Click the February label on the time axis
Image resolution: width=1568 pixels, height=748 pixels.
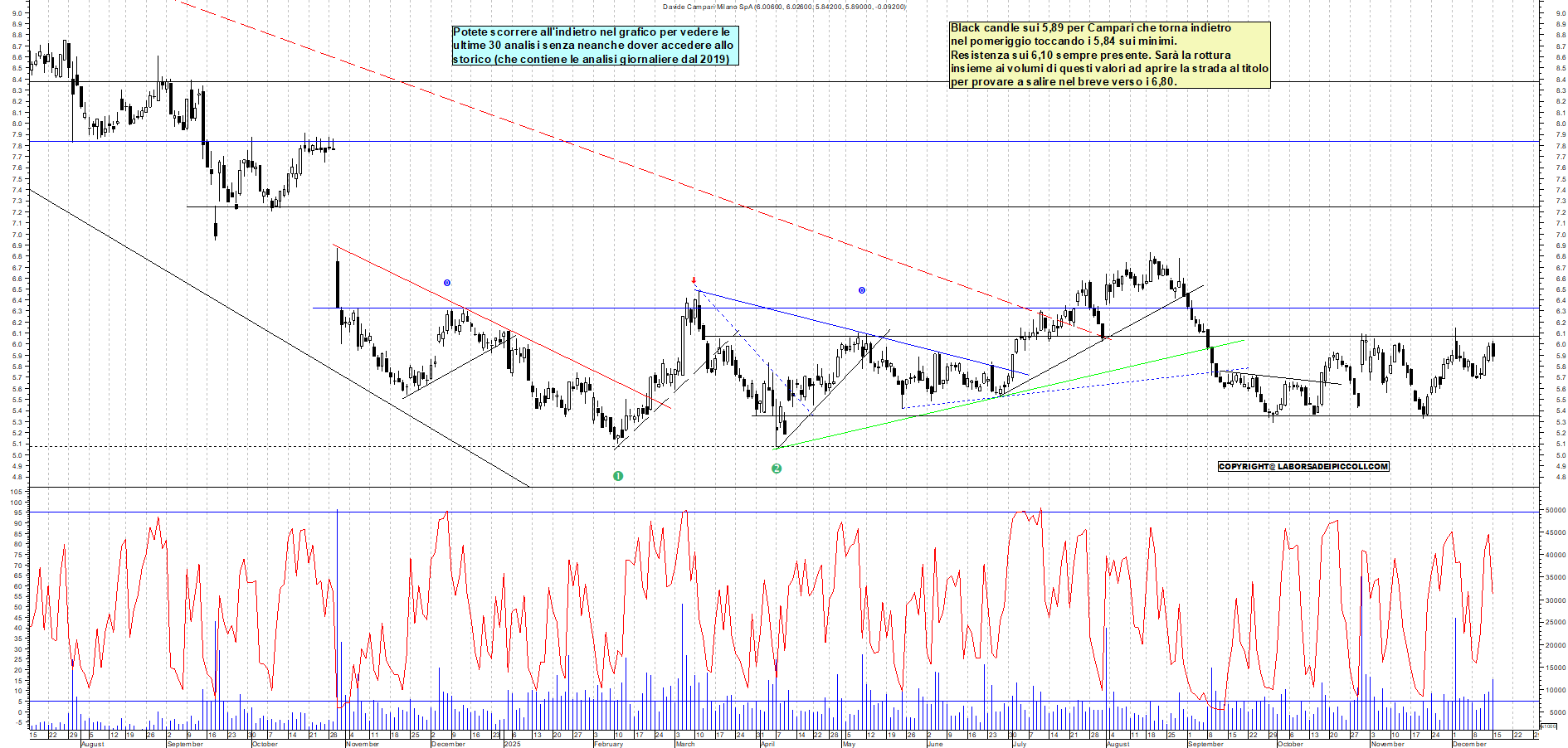(608, 744)
